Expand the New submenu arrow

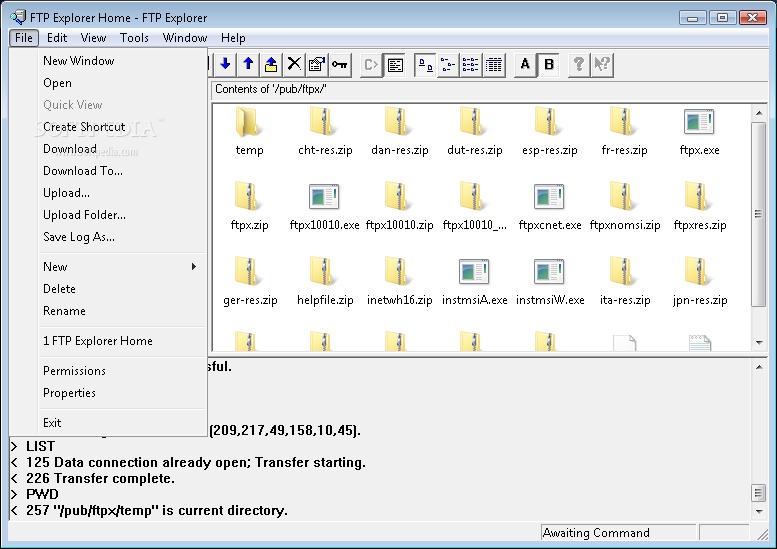(194, 267)
